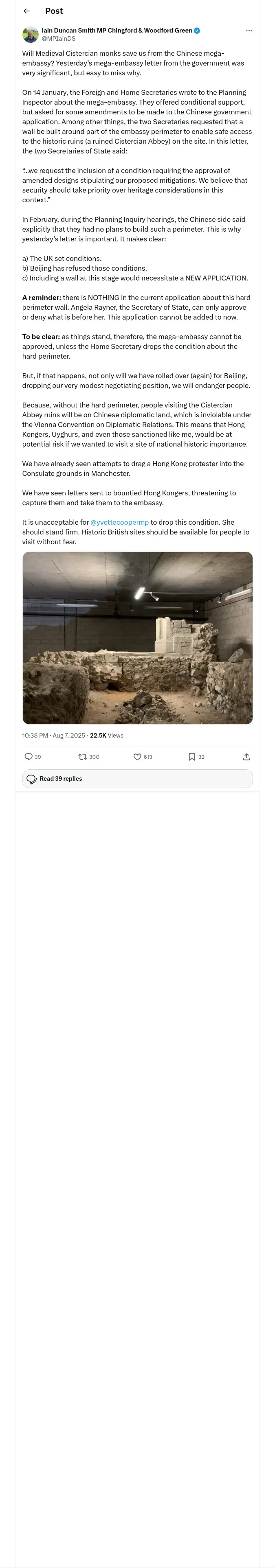The image size is (275, 1568).
Task: Click the 300 repost count
Action: pos(95,757)
